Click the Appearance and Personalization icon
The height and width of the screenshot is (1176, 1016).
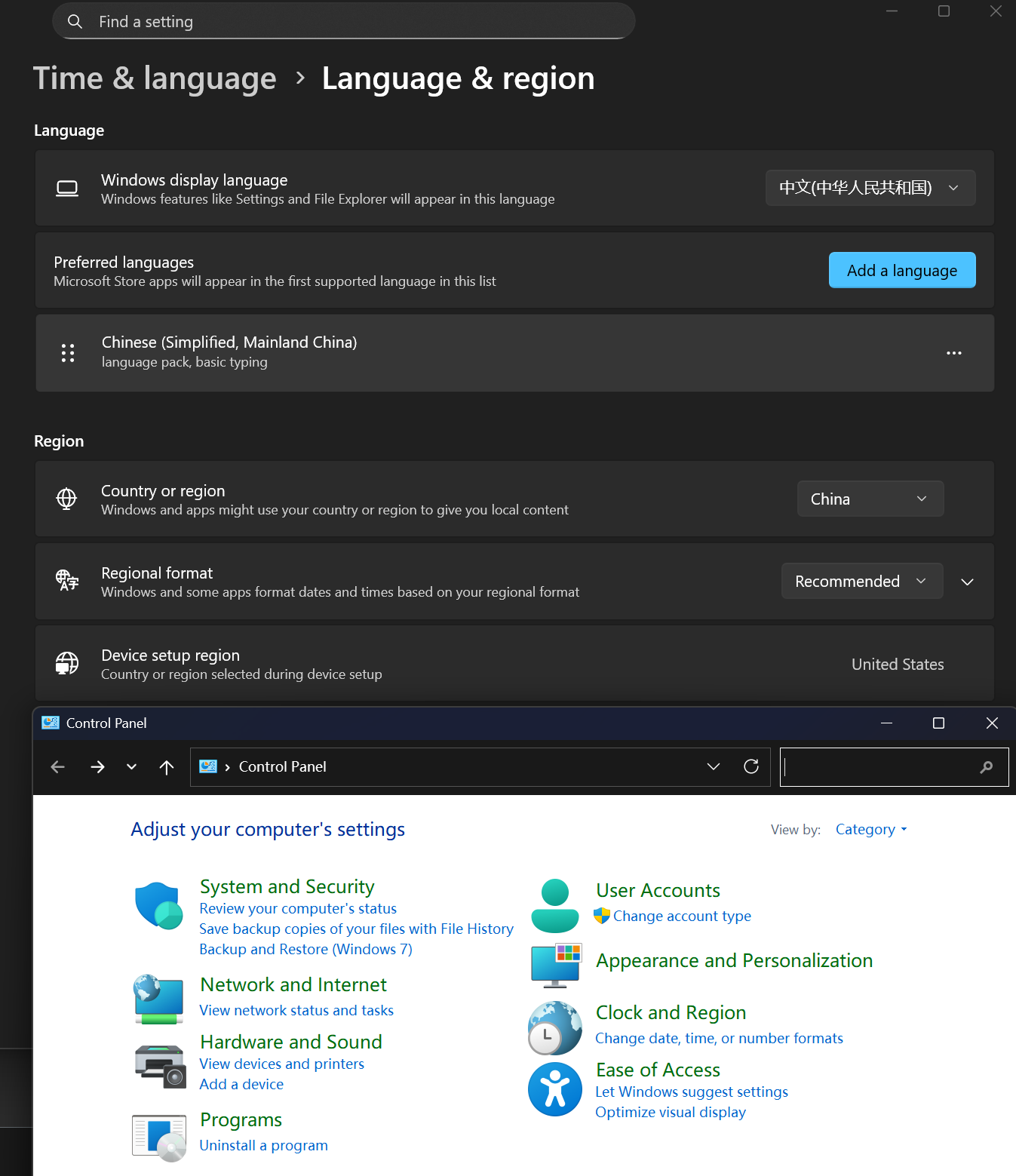coord(556,965)
